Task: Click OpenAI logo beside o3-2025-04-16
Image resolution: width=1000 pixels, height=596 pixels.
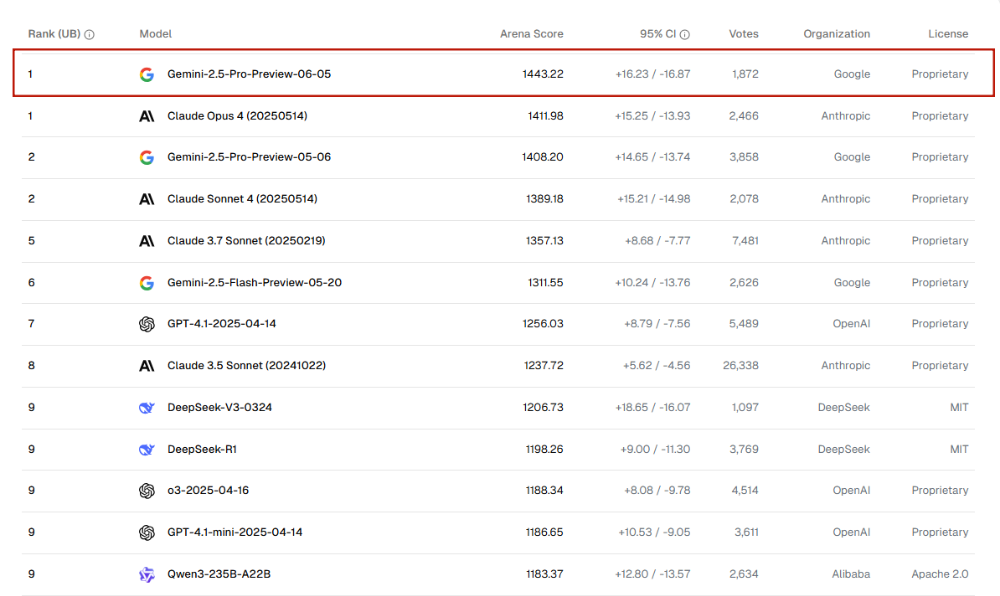Action: pyautogui.click(x=147, y=491)
